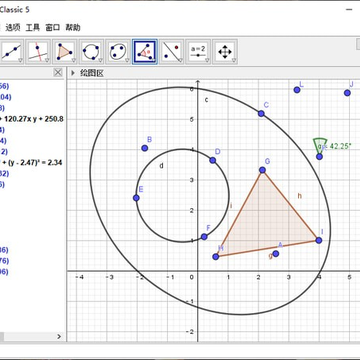Click the segment label i

(231, 206)
